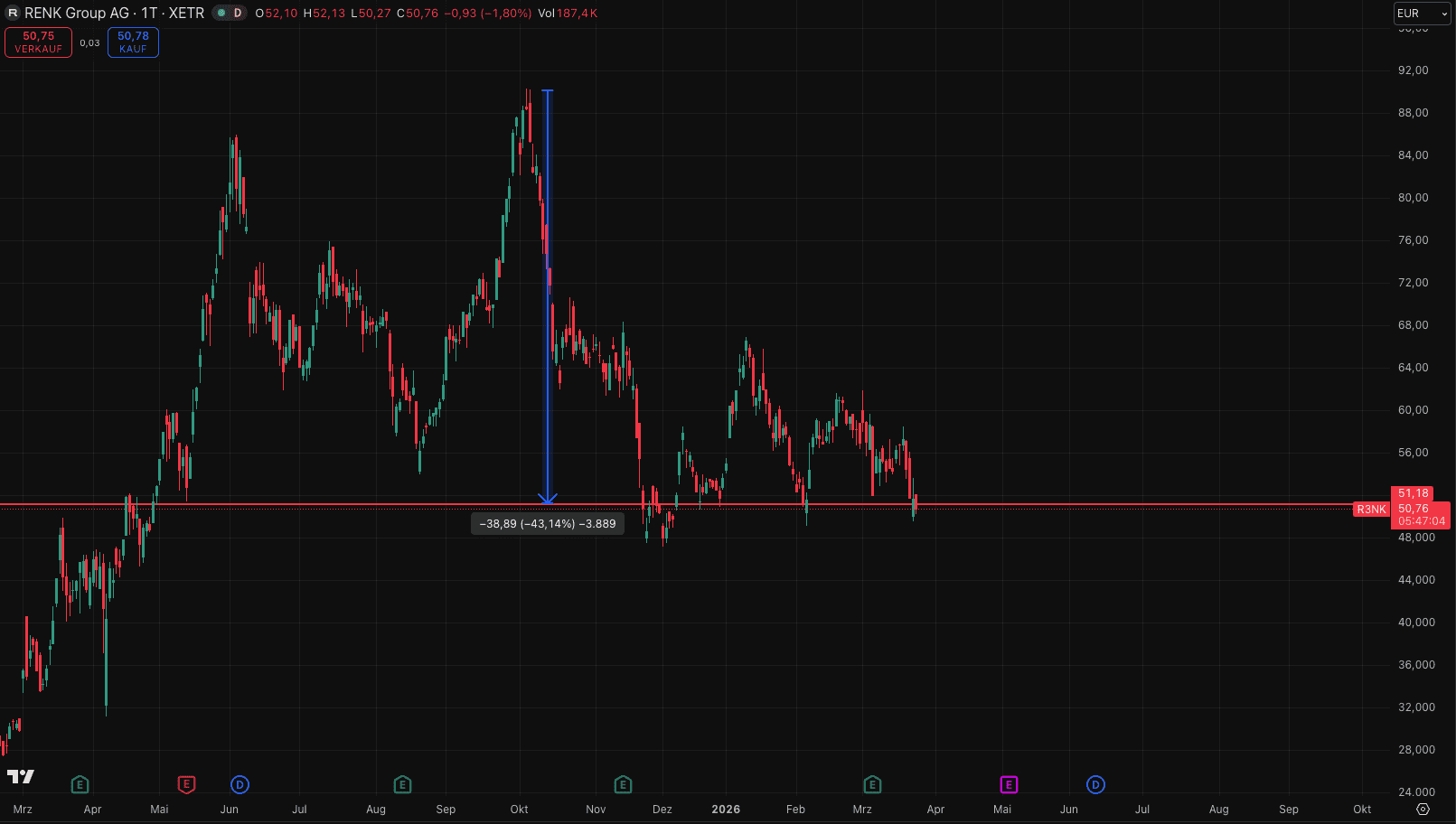Open chart scale settings gear icon
Viewport: 1456px width, 824px height.
pyautogui.click(x=1423, y=809)
